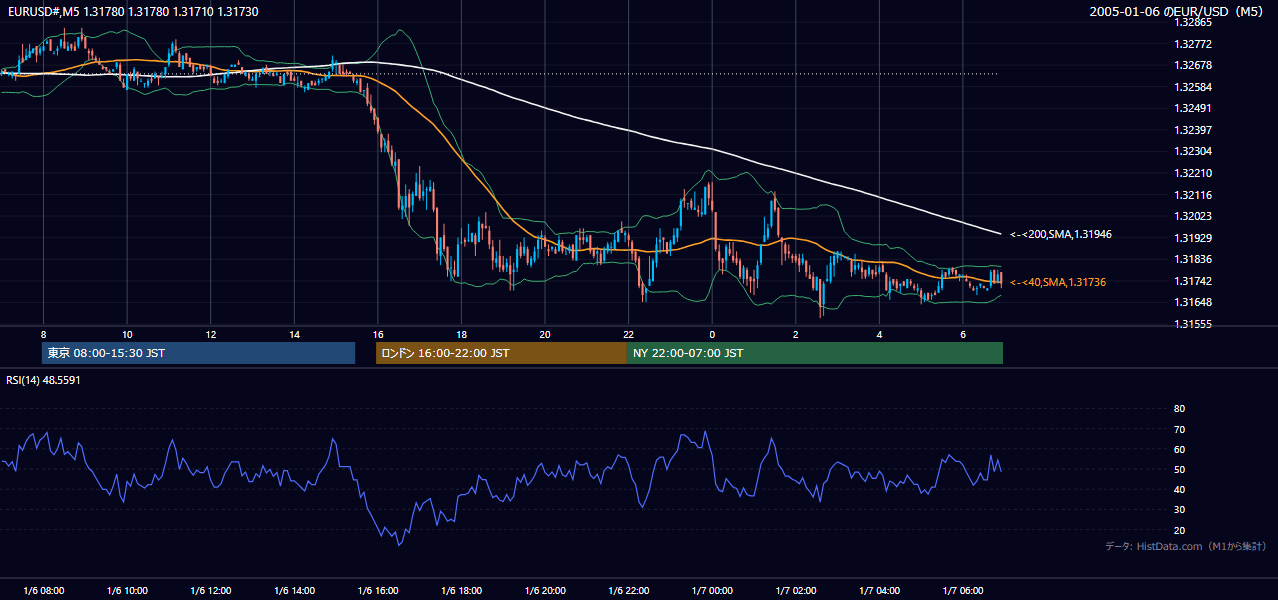
Task: Click hour label 12 under price chart
Action: tap(211, 333)
